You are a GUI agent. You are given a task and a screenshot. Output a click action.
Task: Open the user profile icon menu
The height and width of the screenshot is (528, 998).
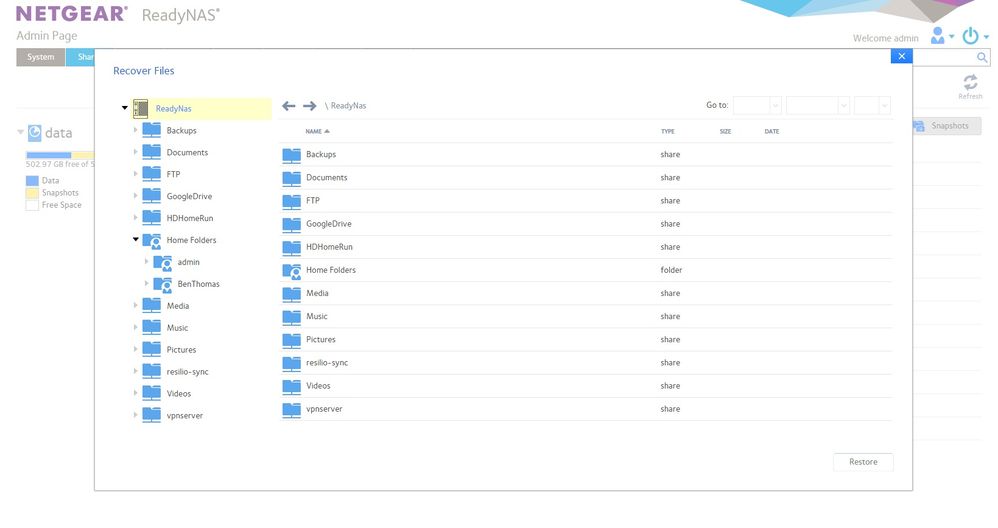tap(938, 37)
